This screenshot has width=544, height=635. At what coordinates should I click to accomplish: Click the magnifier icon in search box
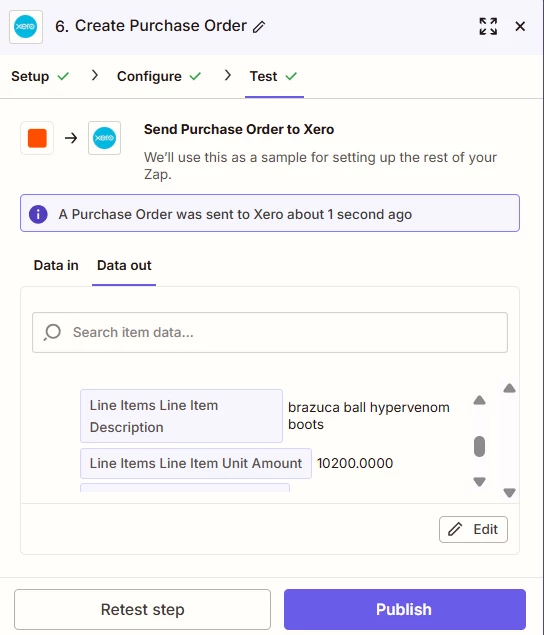52,332
